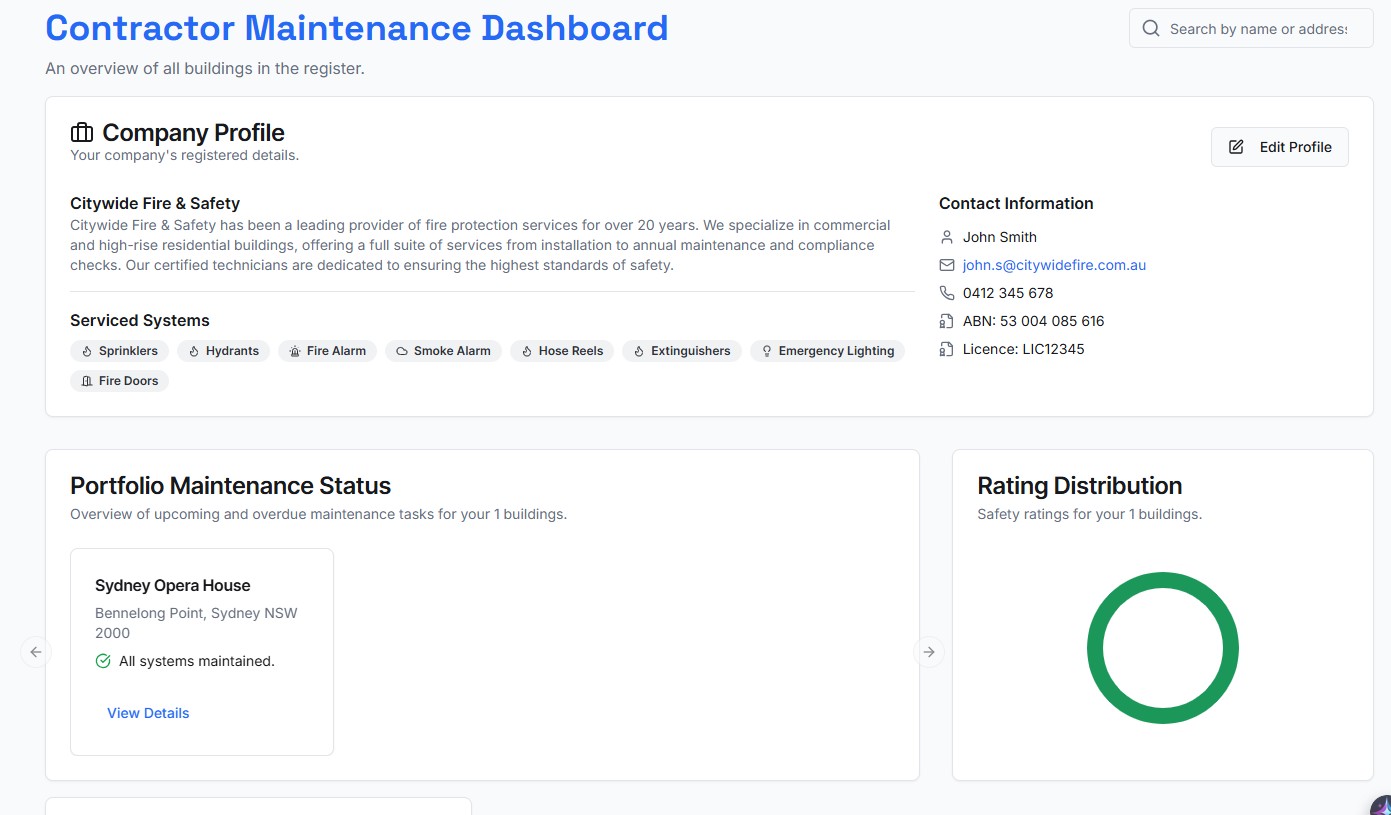Click the person icon next to John Smith
This screenshot has width=1391, height=815.
point(946,237)
